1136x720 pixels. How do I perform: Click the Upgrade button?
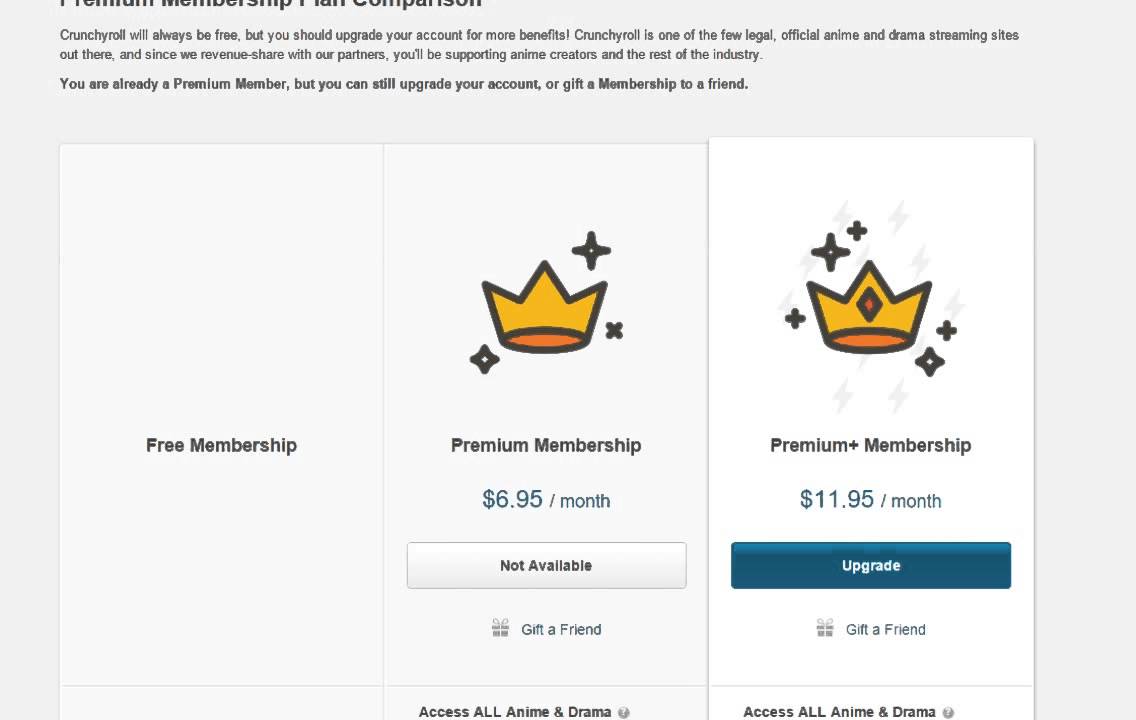[x=871, y=566]
